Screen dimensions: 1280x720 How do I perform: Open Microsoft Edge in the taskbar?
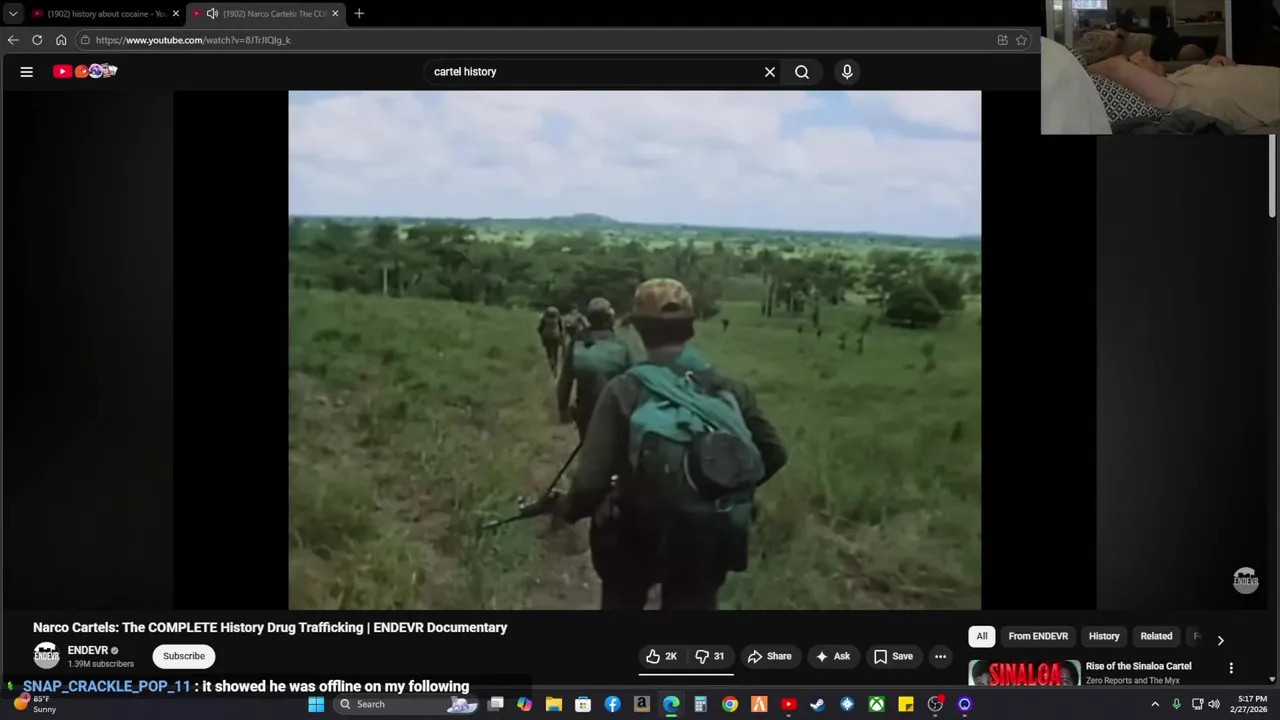pyautogui.click(x=671, y=704)
